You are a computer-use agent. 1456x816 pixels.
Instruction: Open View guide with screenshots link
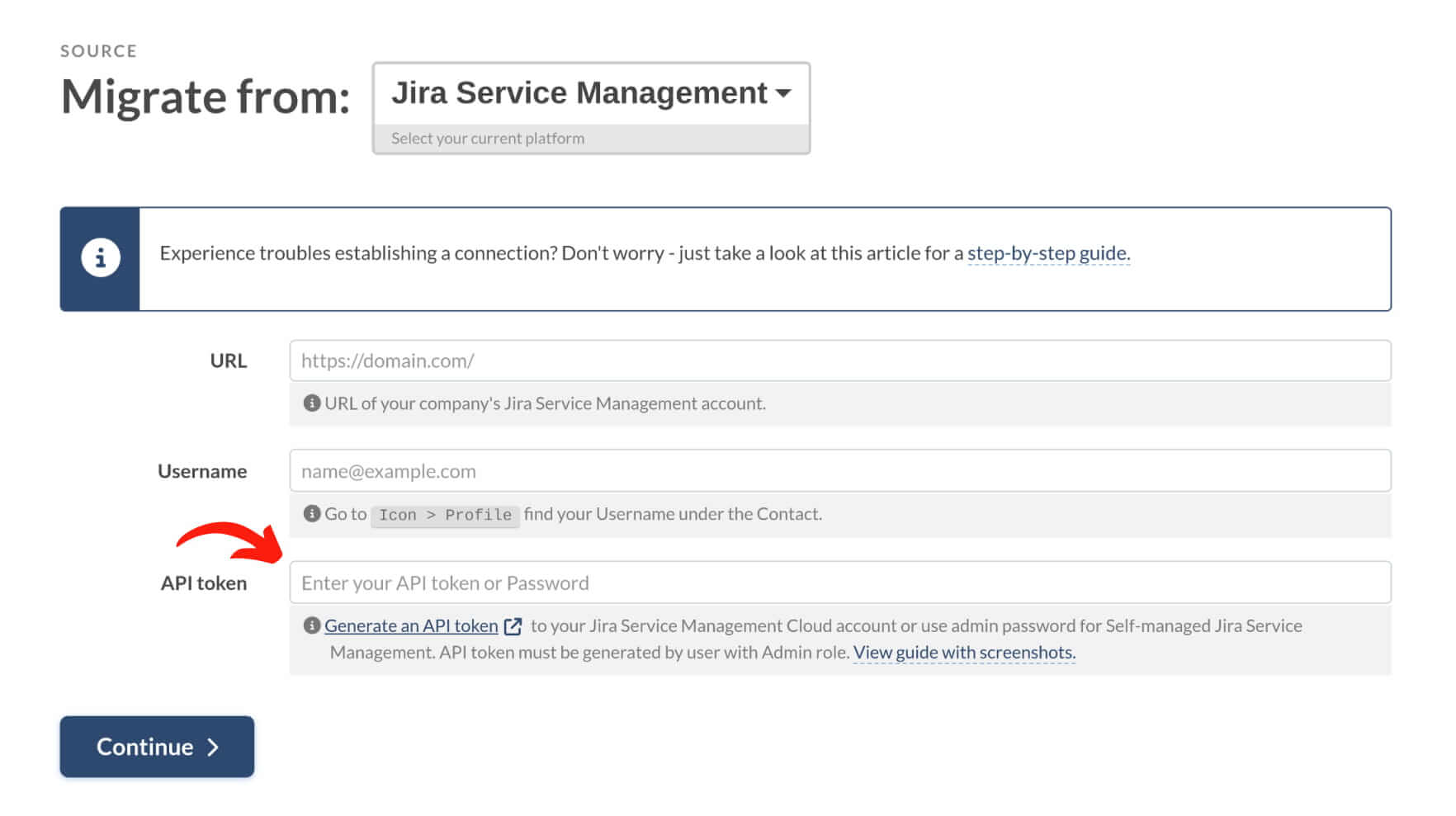(964, 653)
